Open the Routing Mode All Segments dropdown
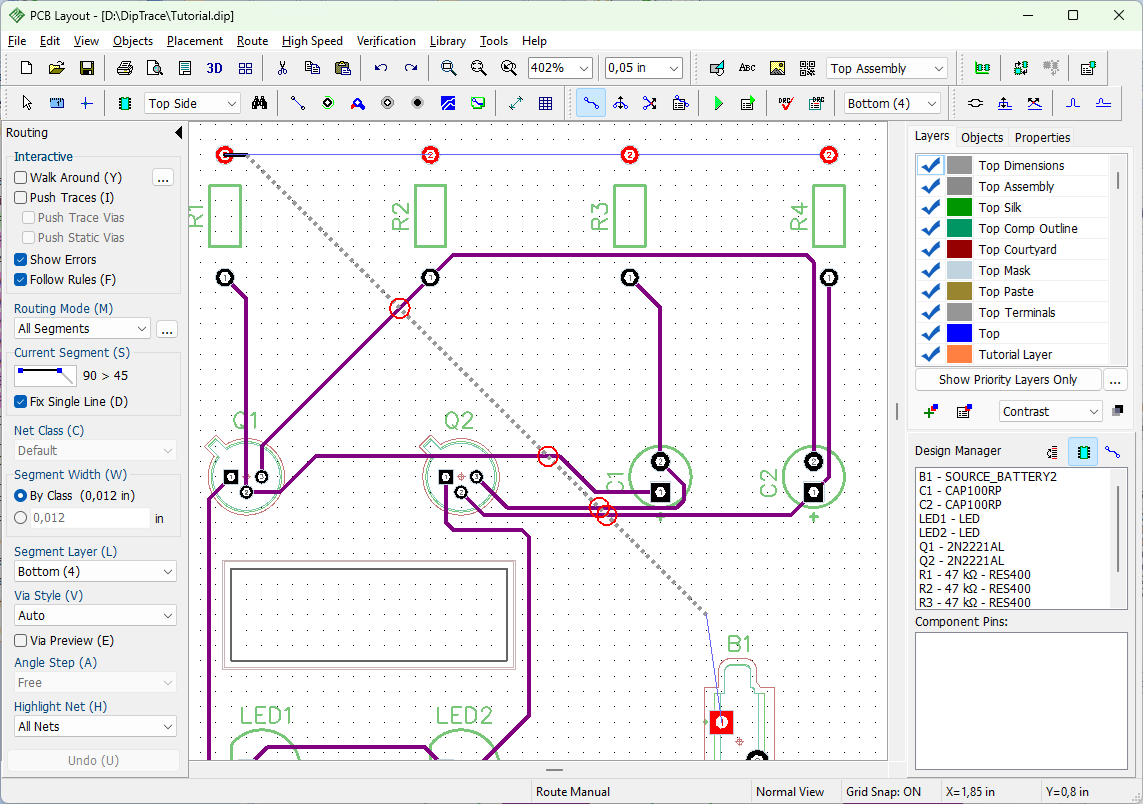Image resolution: width=1143 pixels, height=804 pixels. (x=82, y=329)
